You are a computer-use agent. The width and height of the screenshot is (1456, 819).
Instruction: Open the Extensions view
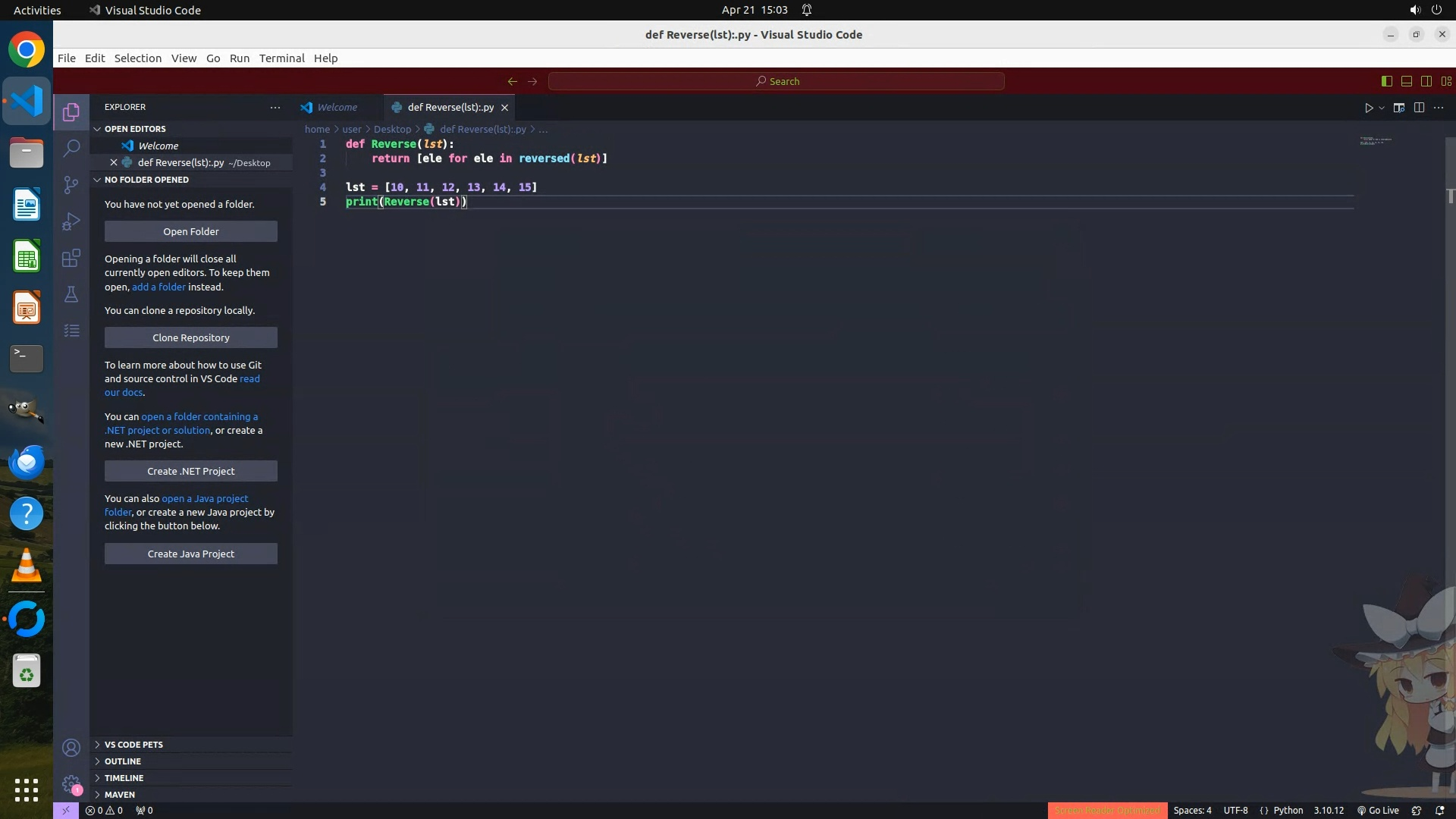[71, 258]
